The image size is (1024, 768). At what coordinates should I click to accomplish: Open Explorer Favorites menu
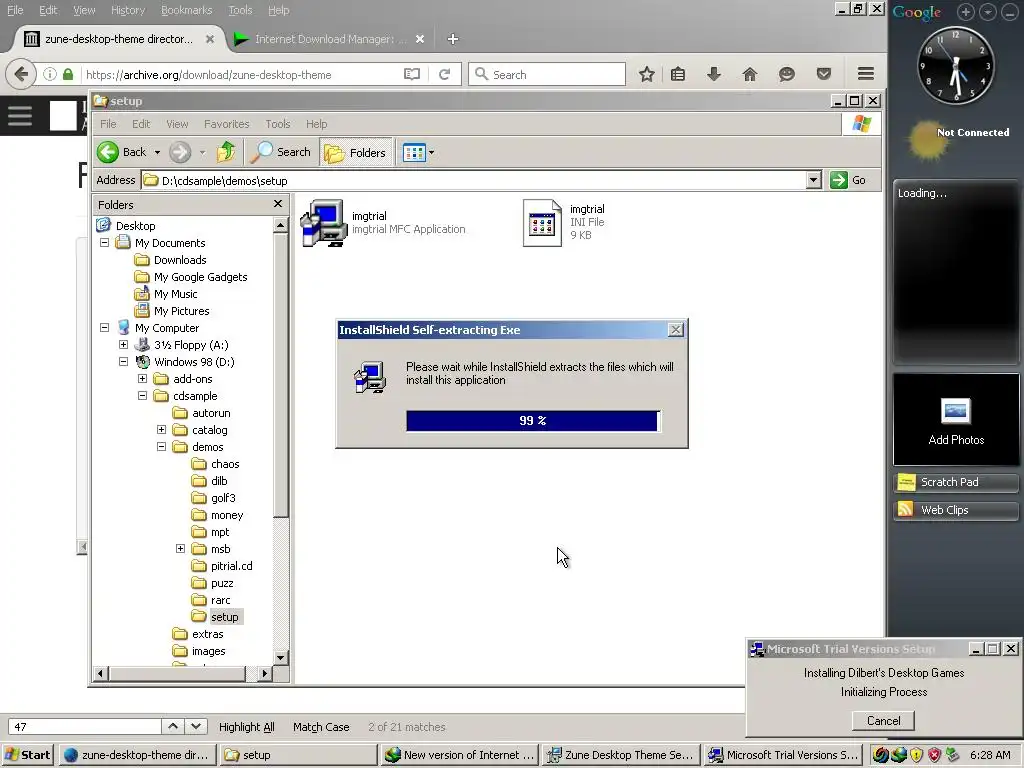[x=227, y=124]
